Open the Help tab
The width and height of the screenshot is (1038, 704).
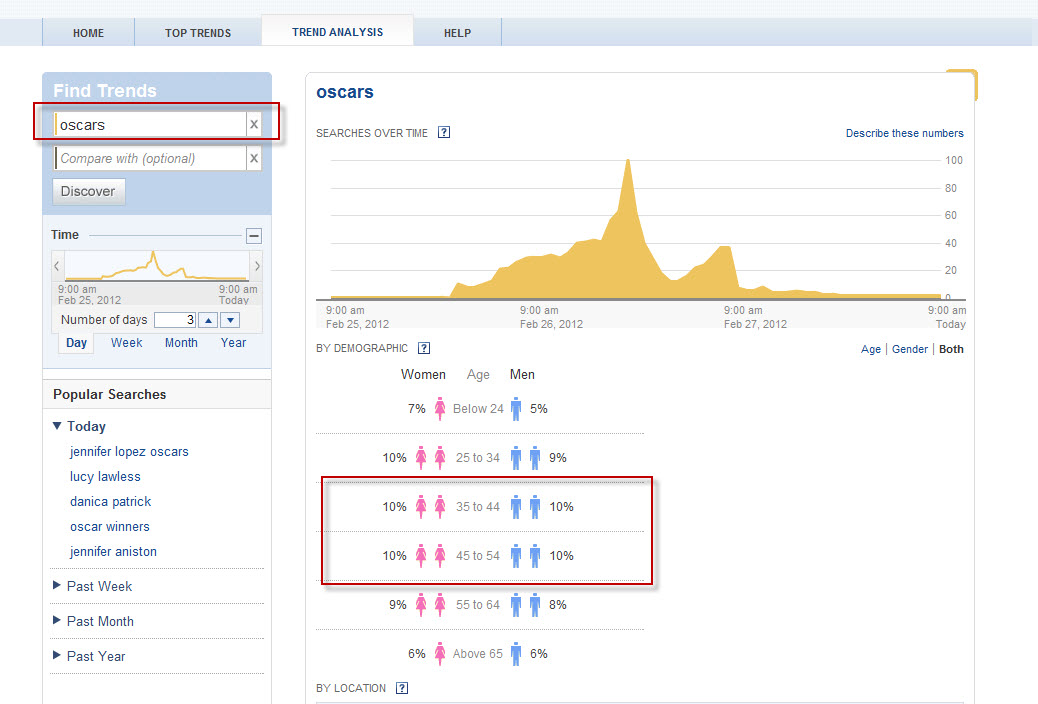[x=457, y=32]
